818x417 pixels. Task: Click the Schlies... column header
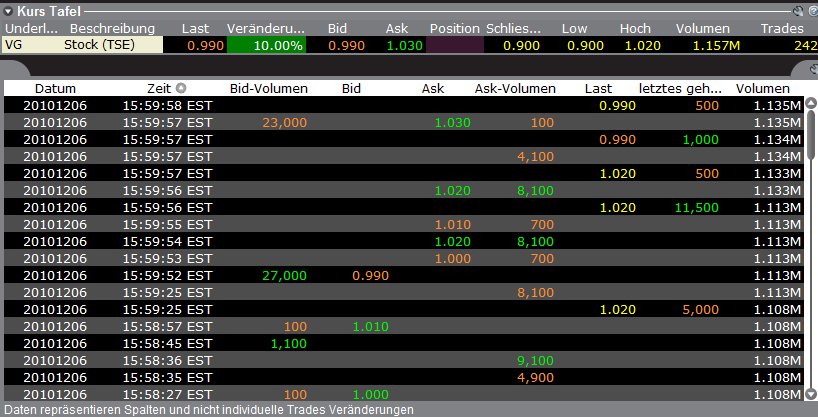click(514, 29)
